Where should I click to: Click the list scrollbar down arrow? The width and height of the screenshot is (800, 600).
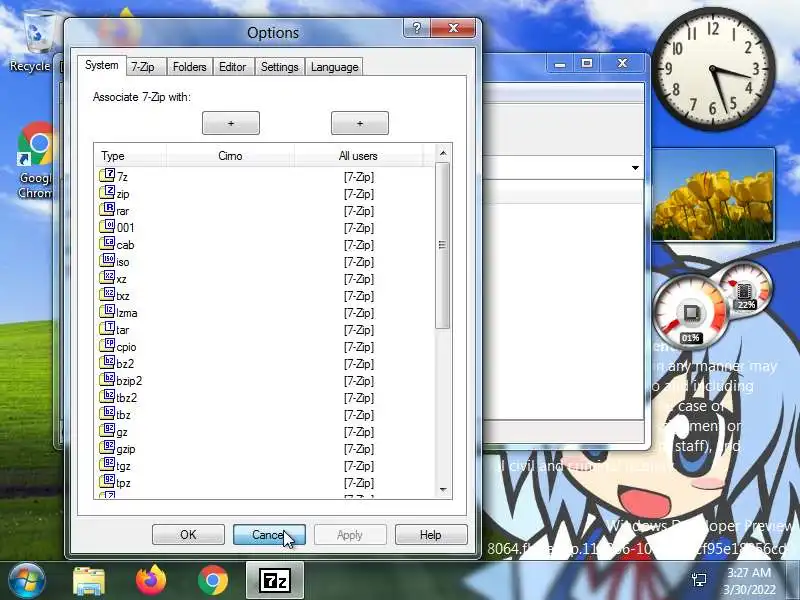(x=443, y=490)
